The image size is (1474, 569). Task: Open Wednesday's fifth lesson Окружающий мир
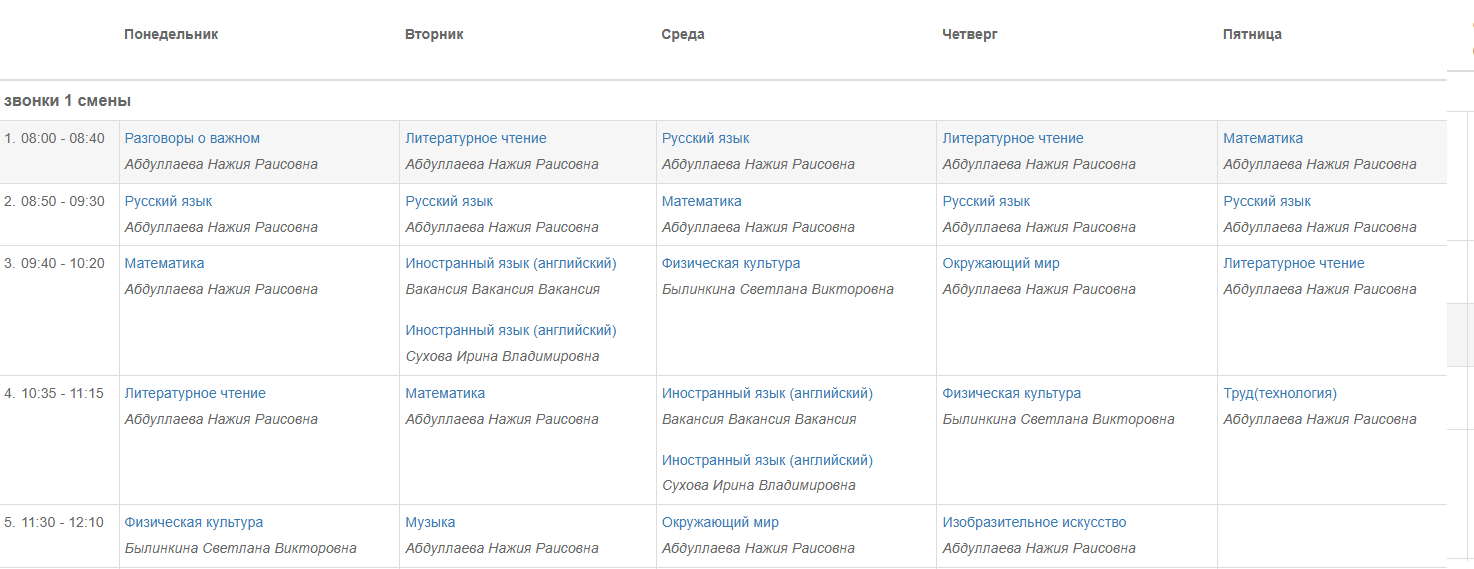[720, 522]
